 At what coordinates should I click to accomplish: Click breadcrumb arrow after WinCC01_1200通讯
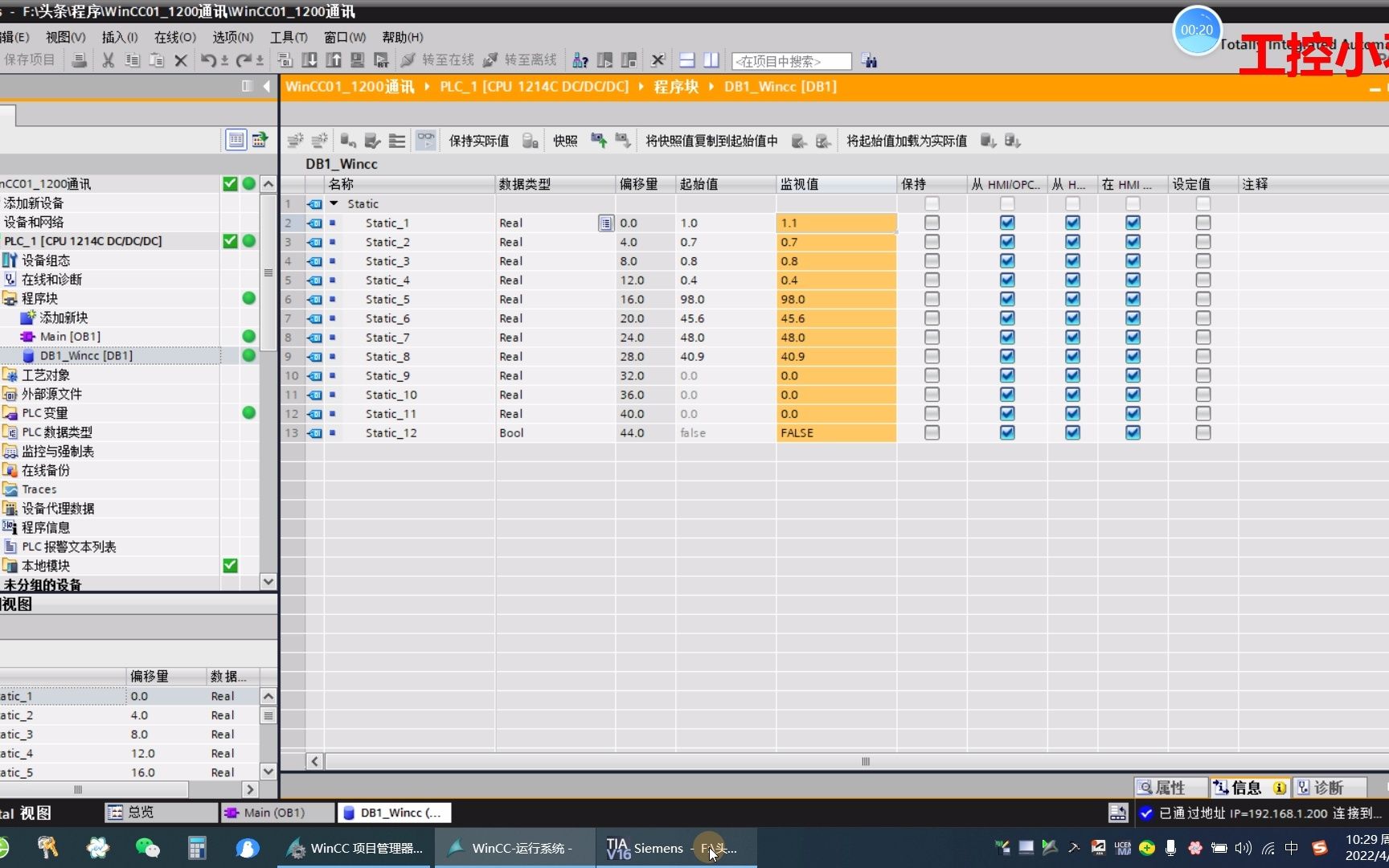(x=426, y=87)
